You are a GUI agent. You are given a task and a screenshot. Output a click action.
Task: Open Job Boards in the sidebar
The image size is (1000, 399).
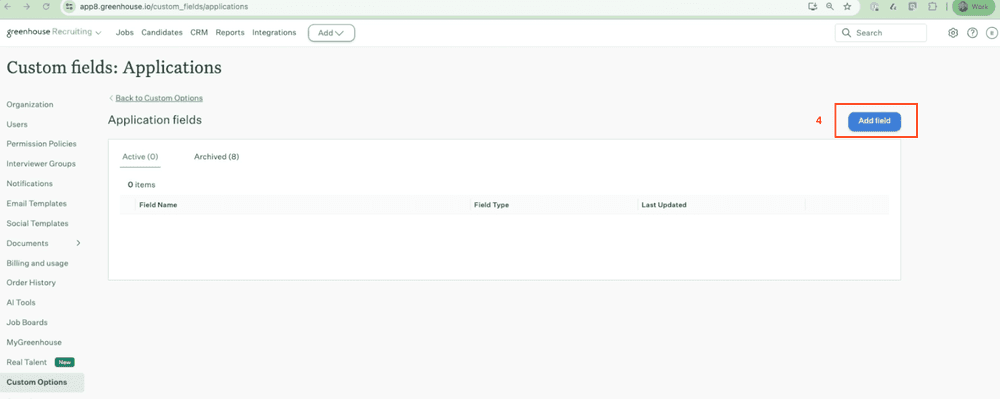click(x=27, y=323)
